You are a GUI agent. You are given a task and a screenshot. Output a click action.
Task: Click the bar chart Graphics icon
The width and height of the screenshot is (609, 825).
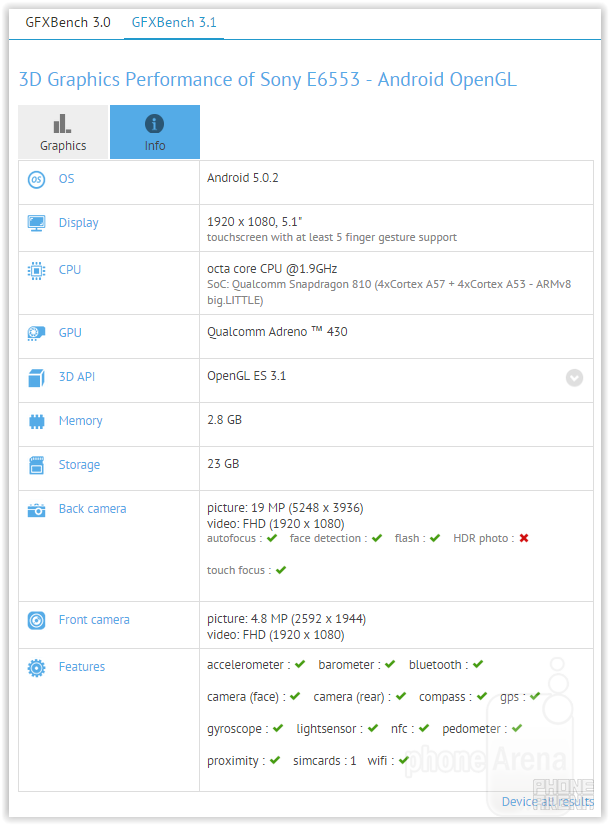point(62,124)
